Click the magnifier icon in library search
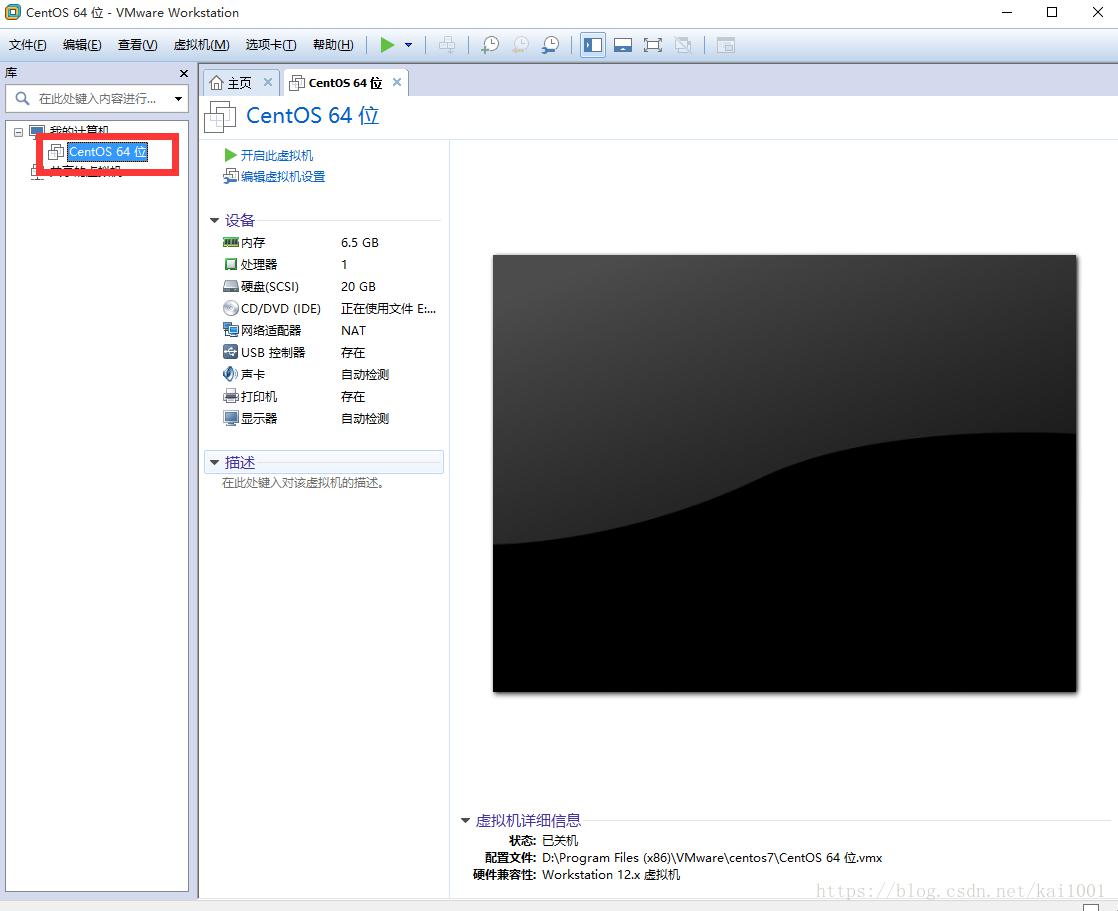Viewport: 1118px width, 911px height. (22, 98)
